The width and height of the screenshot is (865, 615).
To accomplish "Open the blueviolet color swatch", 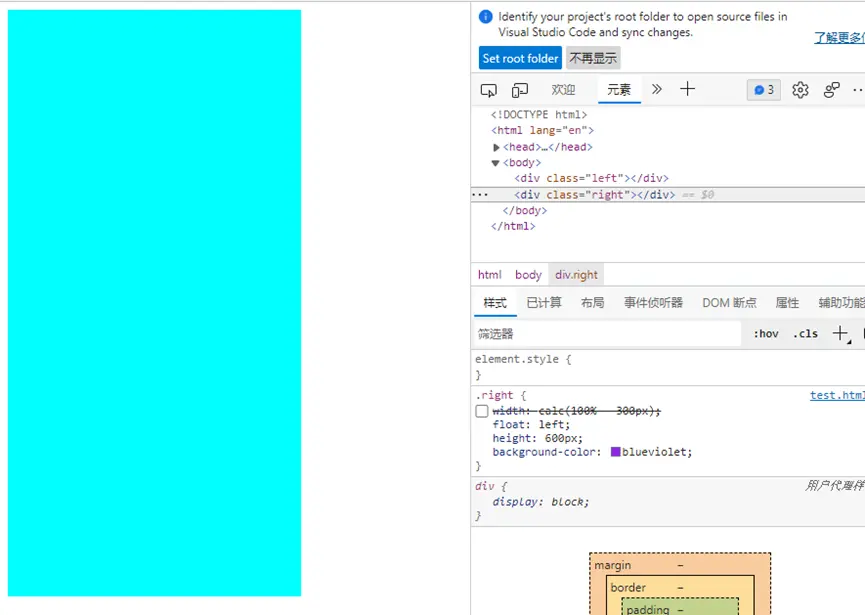I will coord(616,452).
